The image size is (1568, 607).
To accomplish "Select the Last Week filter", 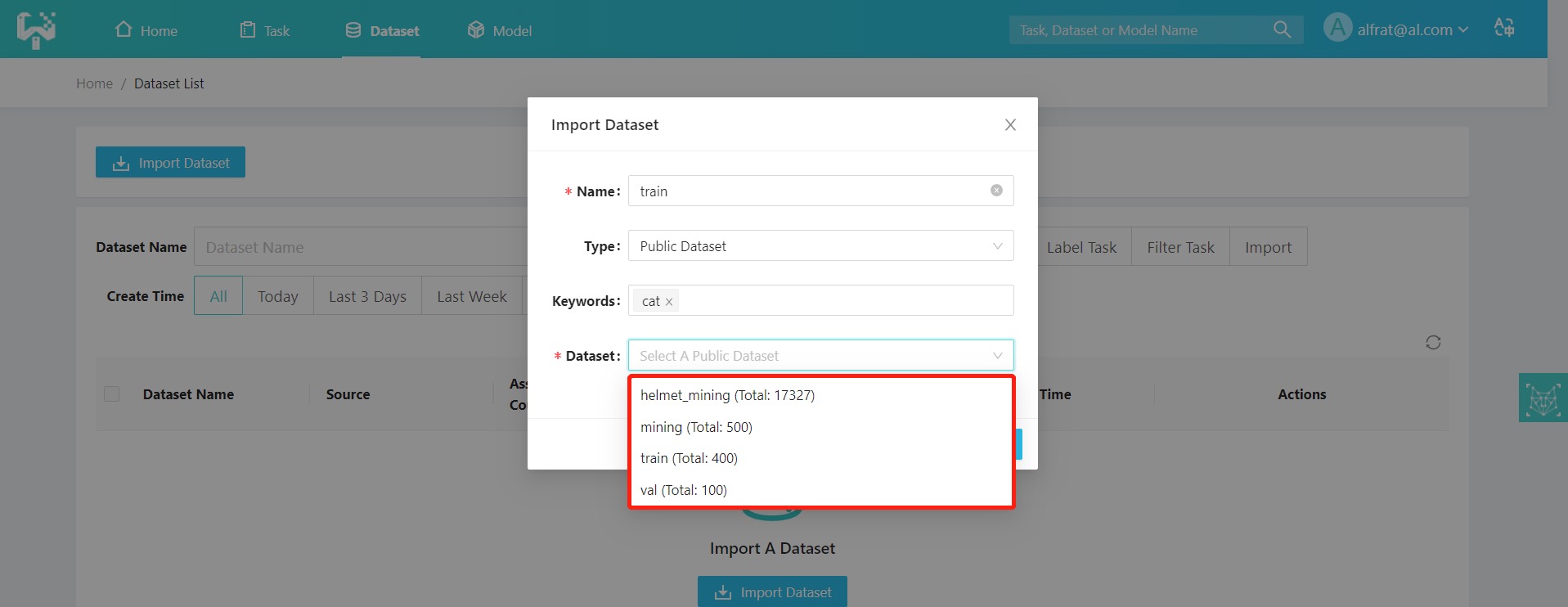I will click(x=472, y=296).
